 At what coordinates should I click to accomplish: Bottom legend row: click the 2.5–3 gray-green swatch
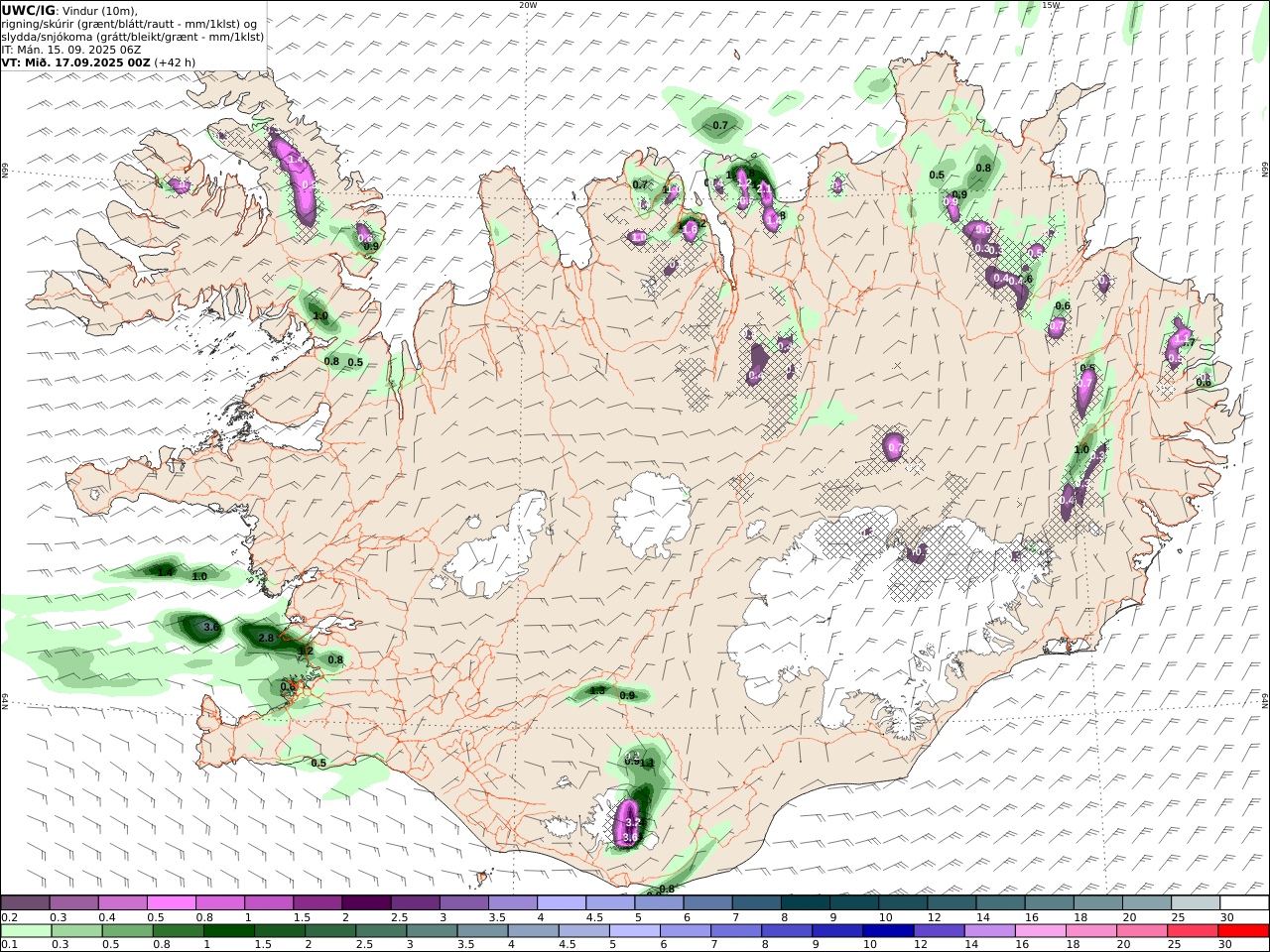click(382, 931)
